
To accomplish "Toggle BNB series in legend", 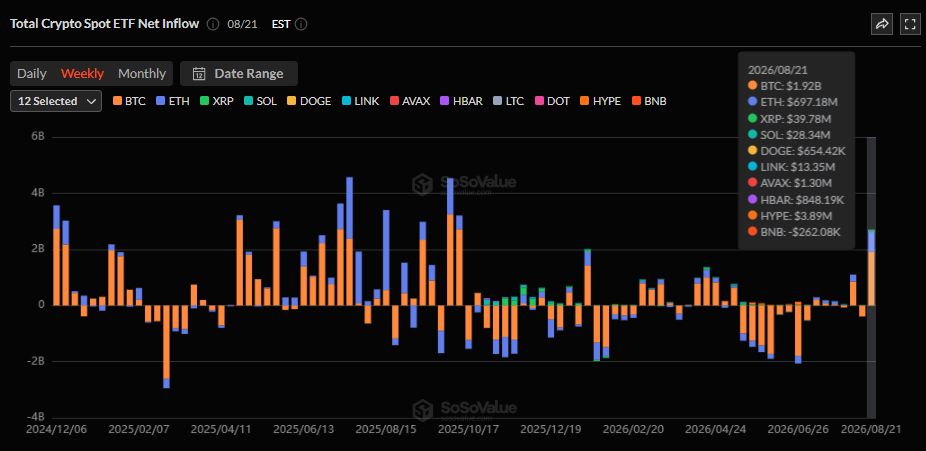I will [x=649, y=101].
